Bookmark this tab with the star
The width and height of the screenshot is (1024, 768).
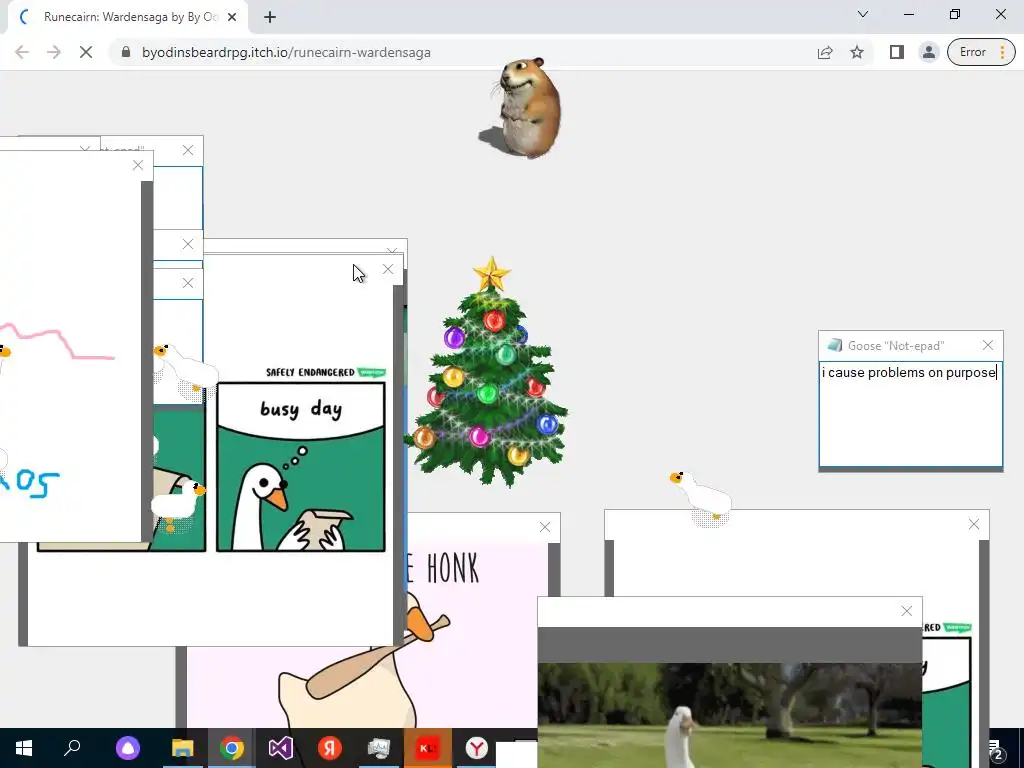tap(857, 52)
